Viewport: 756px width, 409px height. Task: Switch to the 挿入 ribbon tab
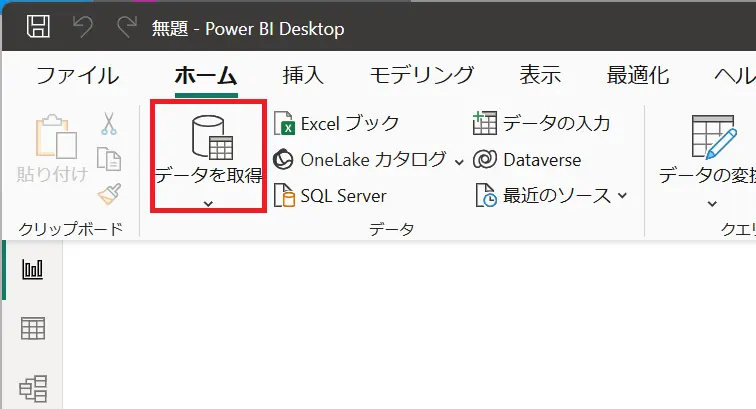[303, 75]
